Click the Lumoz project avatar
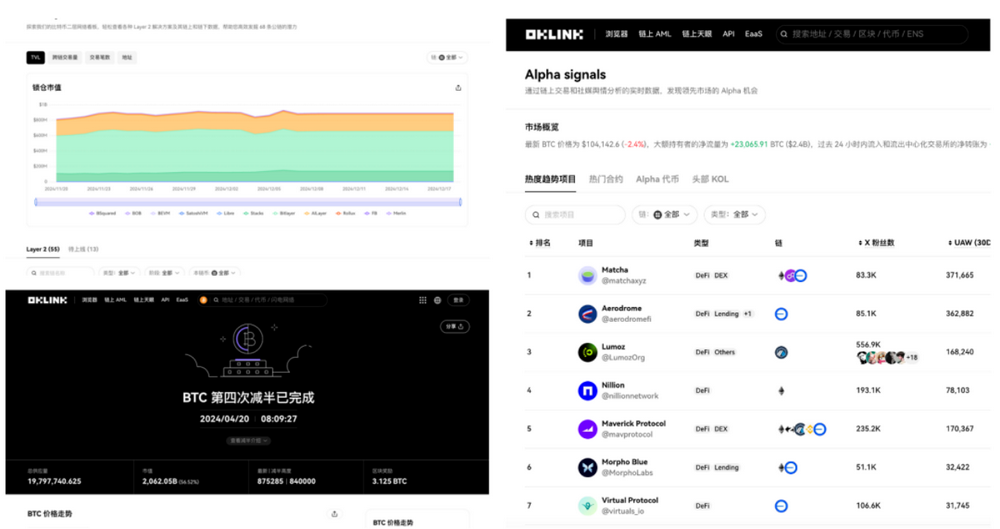Image resolution: width=1000 pixels, height=529 pixels. coord(587,352)
